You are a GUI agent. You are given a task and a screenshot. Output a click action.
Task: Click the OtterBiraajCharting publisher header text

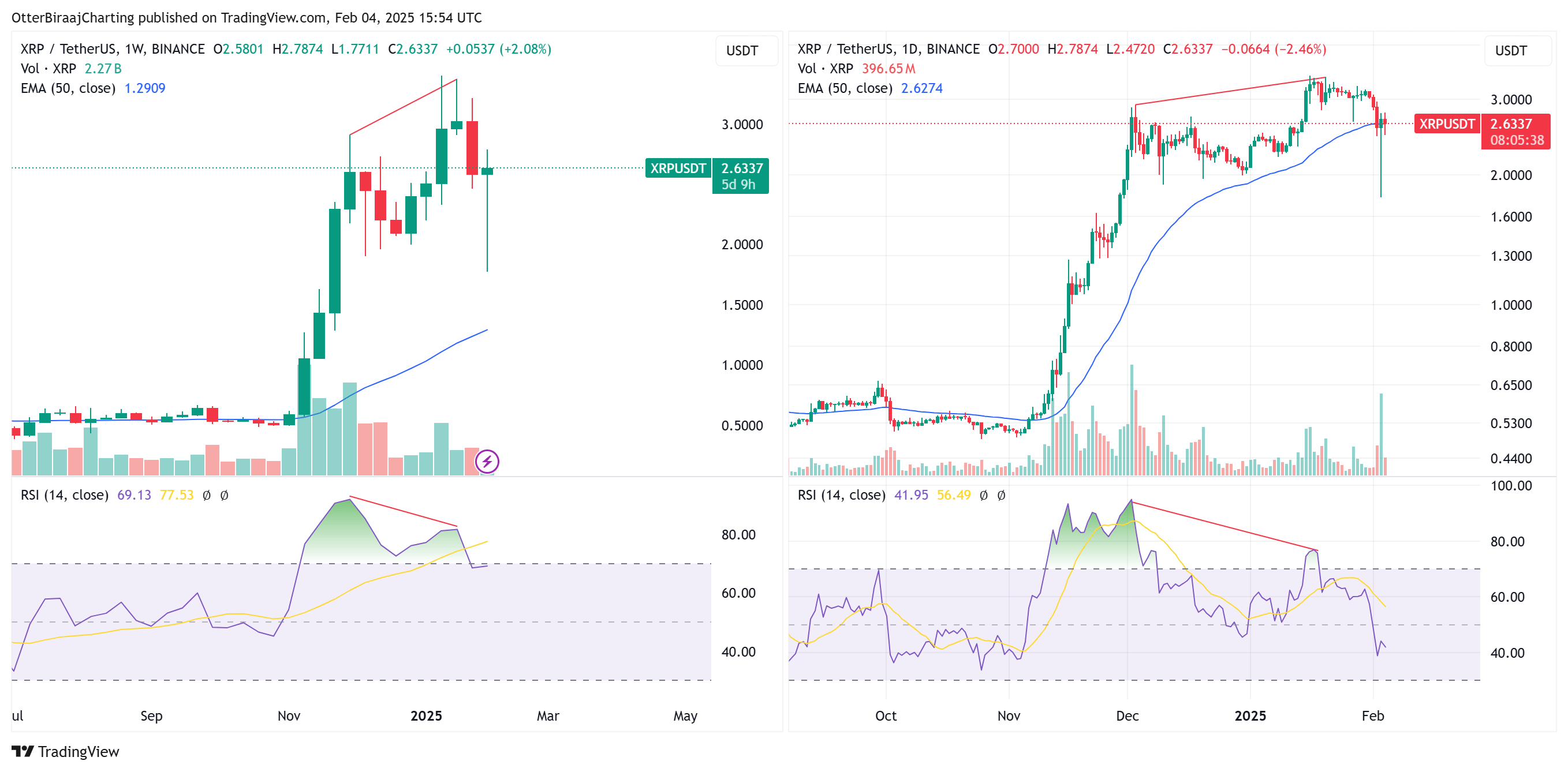click(x=247, y=18)
